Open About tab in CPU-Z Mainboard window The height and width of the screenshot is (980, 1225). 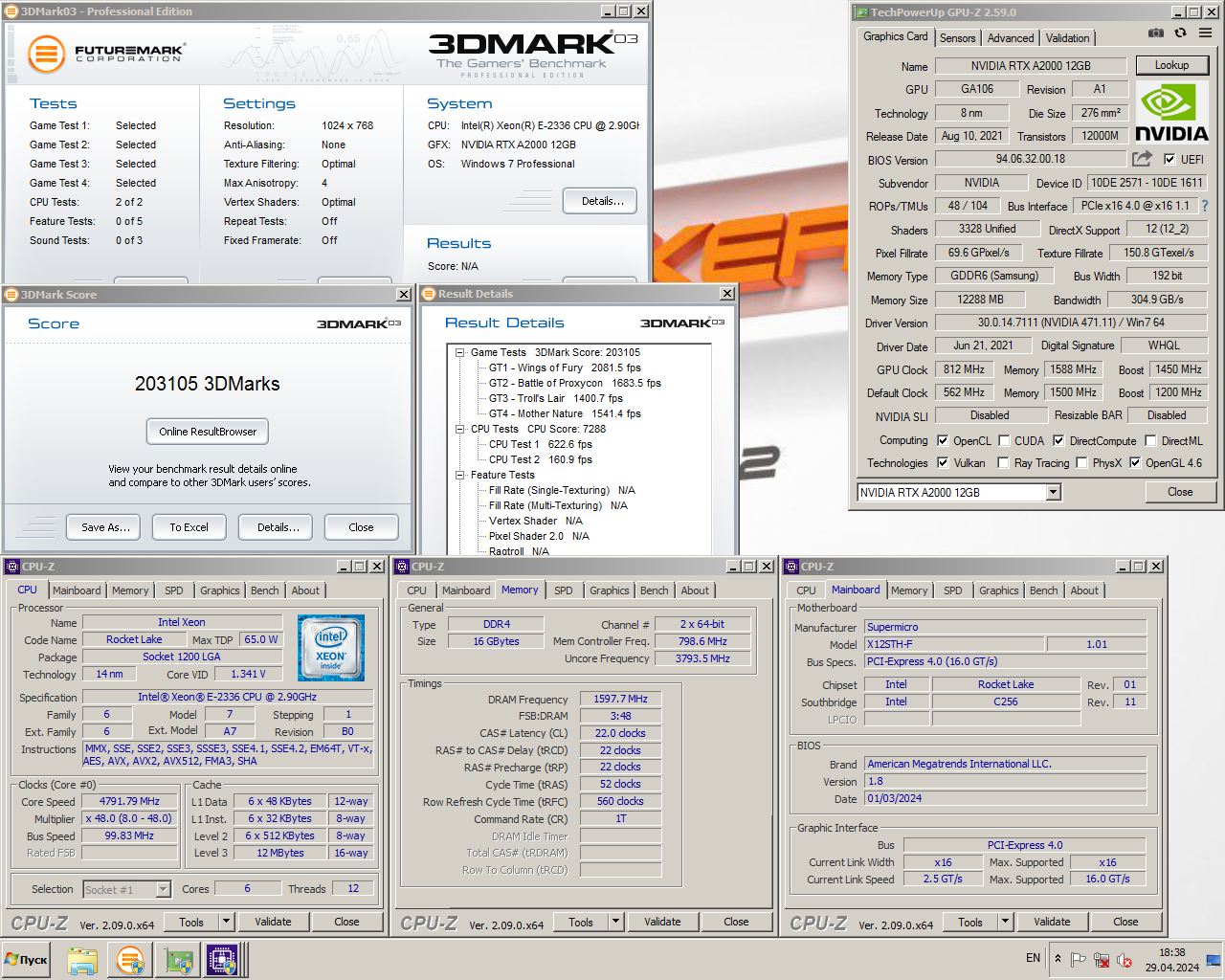point(1084,590)
